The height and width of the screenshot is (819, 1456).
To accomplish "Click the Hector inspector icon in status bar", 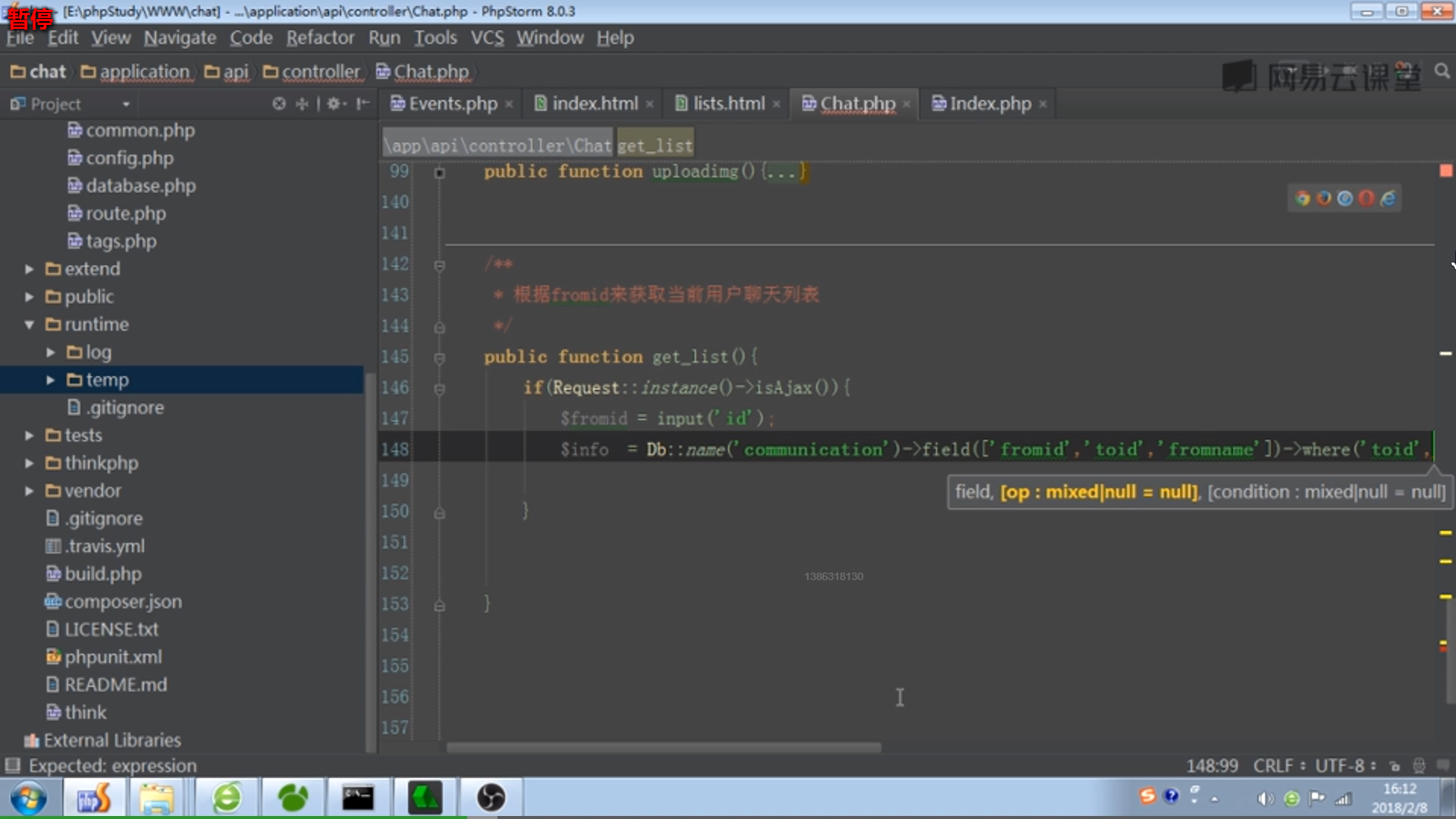I will (x=1419, y=766).
